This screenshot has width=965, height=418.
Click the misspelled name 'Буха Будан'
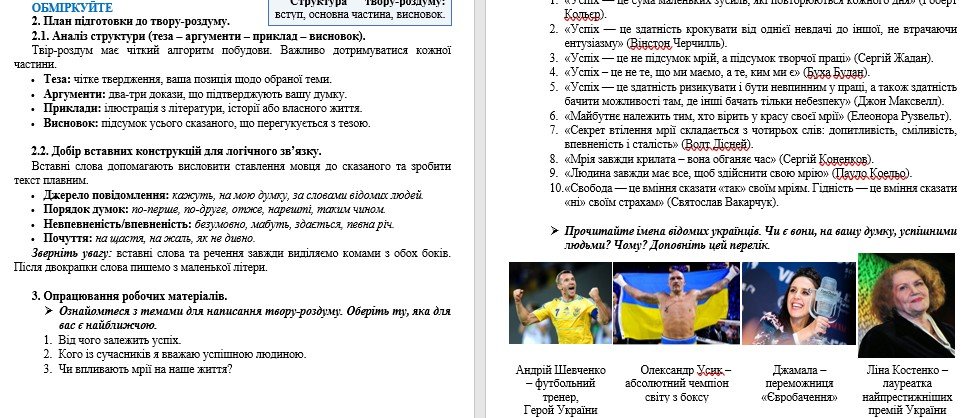point(834,72)
